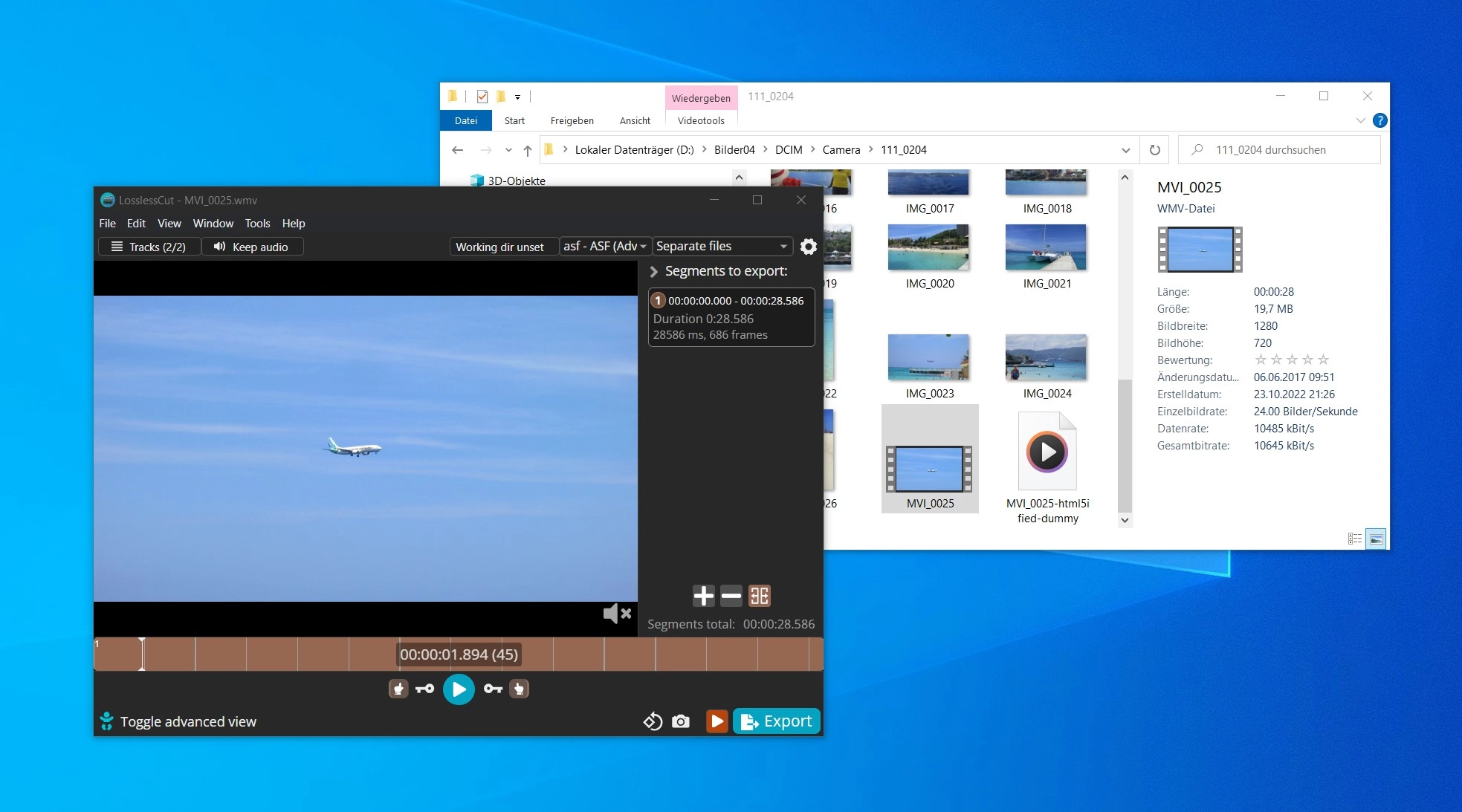Screen dimensions: 1462x812
Task: Add a new segment with plus icon
Action: [703, 596]
